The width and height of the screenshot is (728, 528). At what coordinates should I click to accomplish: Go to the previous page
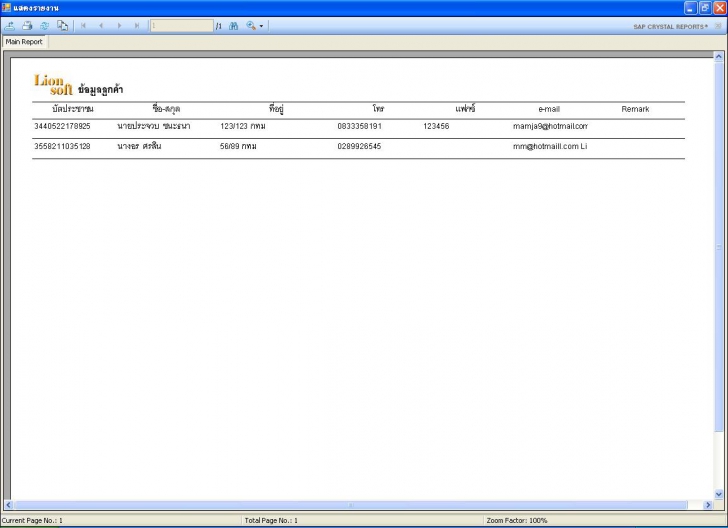(101, 26)
